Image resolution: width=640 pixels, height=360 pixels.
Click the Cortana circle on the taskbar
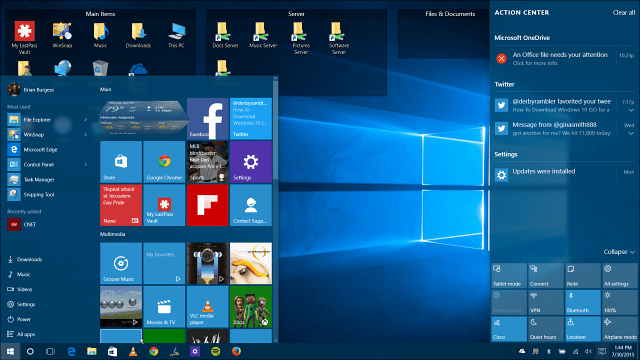(x=30, y=351)
